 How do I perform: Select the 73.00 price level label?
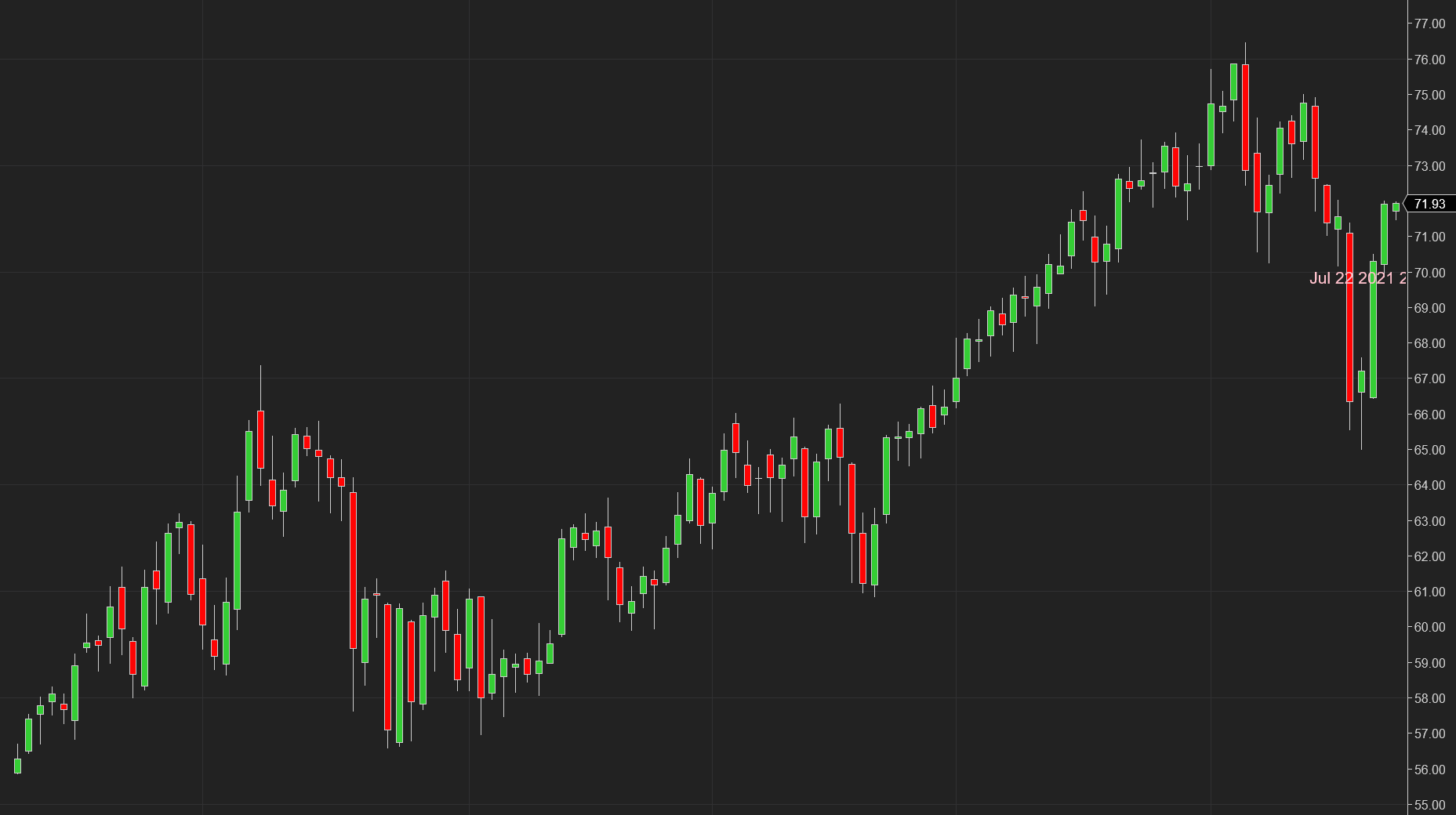point(1429,166)
